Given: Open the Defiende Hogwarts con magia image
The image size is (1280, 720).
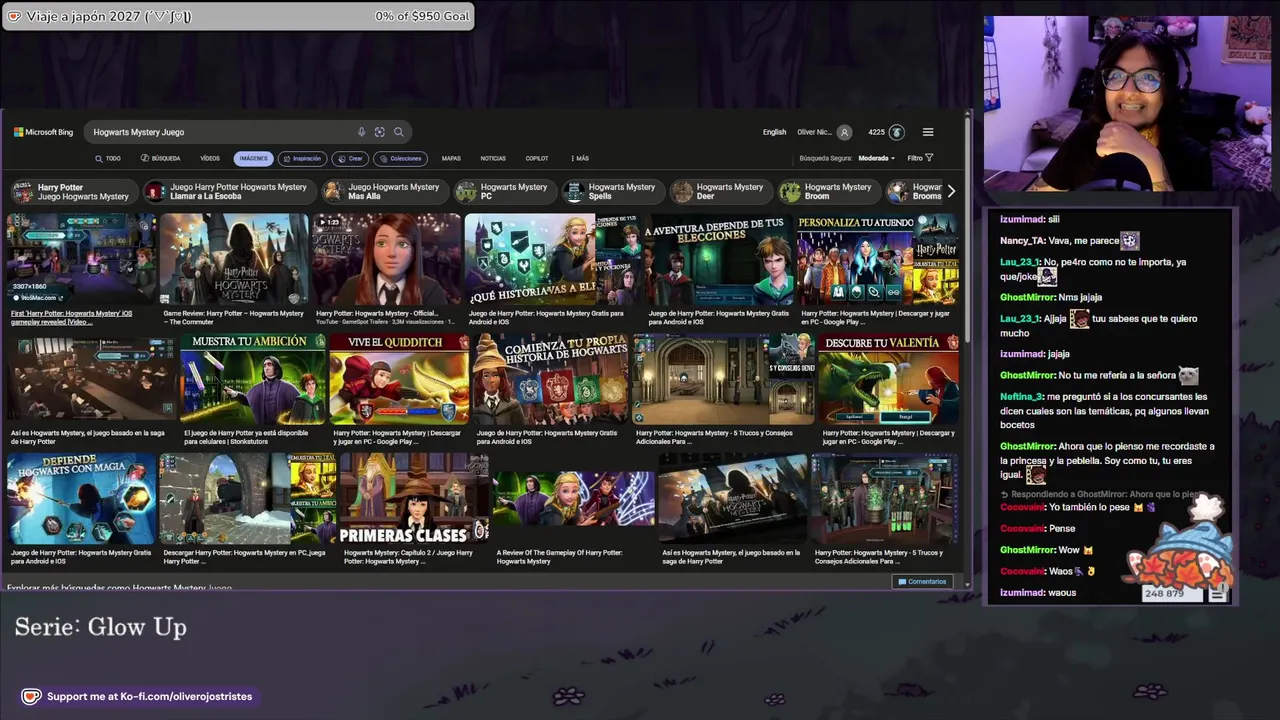Looking at the screenshot, I should tap(82, 499).
